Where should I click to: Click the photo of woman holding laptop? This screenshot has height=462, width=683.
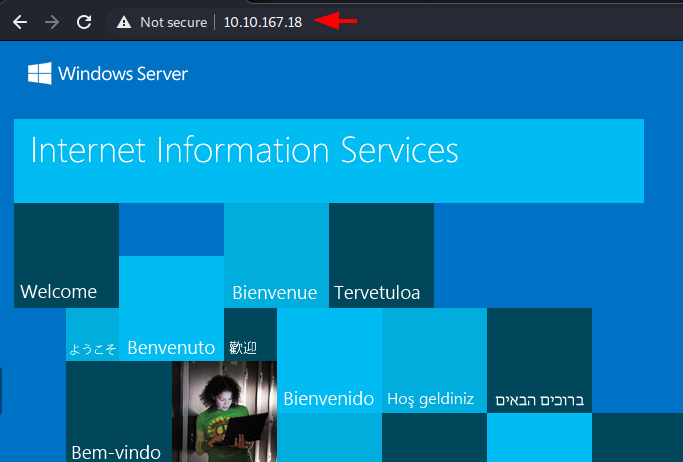[x=224, y=411]
